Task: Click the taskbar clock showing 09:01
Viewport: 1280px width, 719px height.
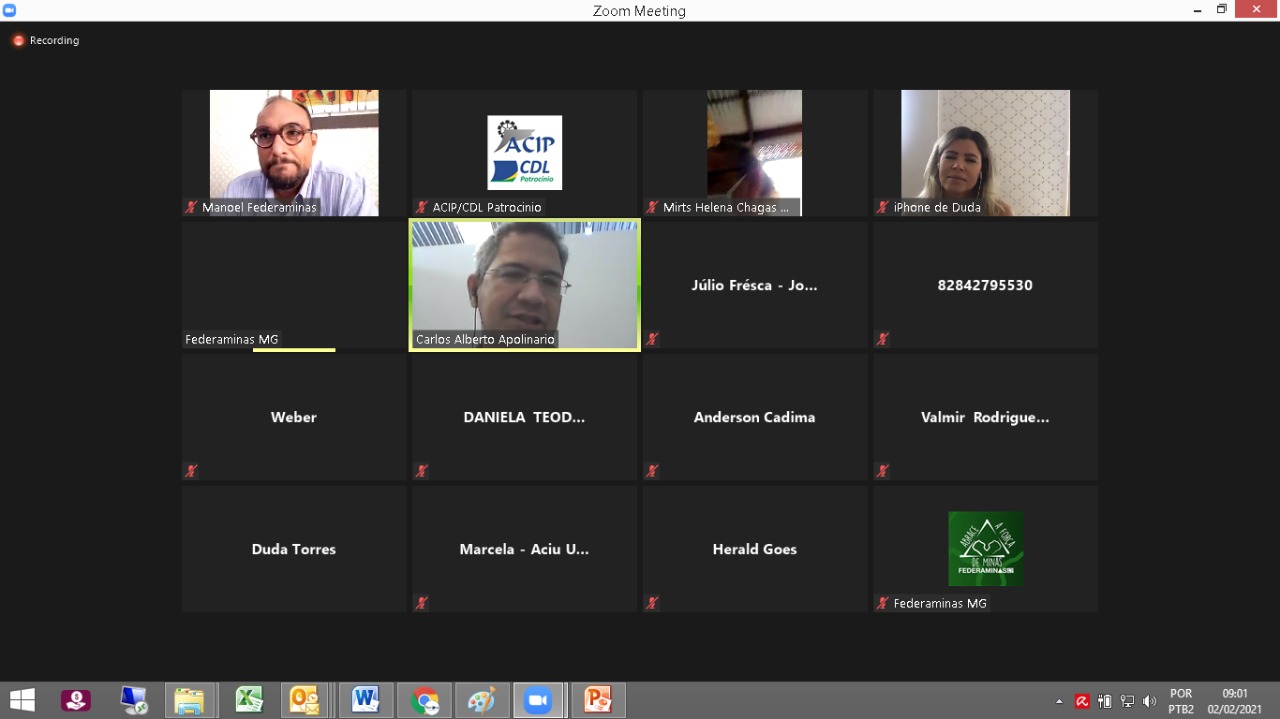Action: 1235,701
